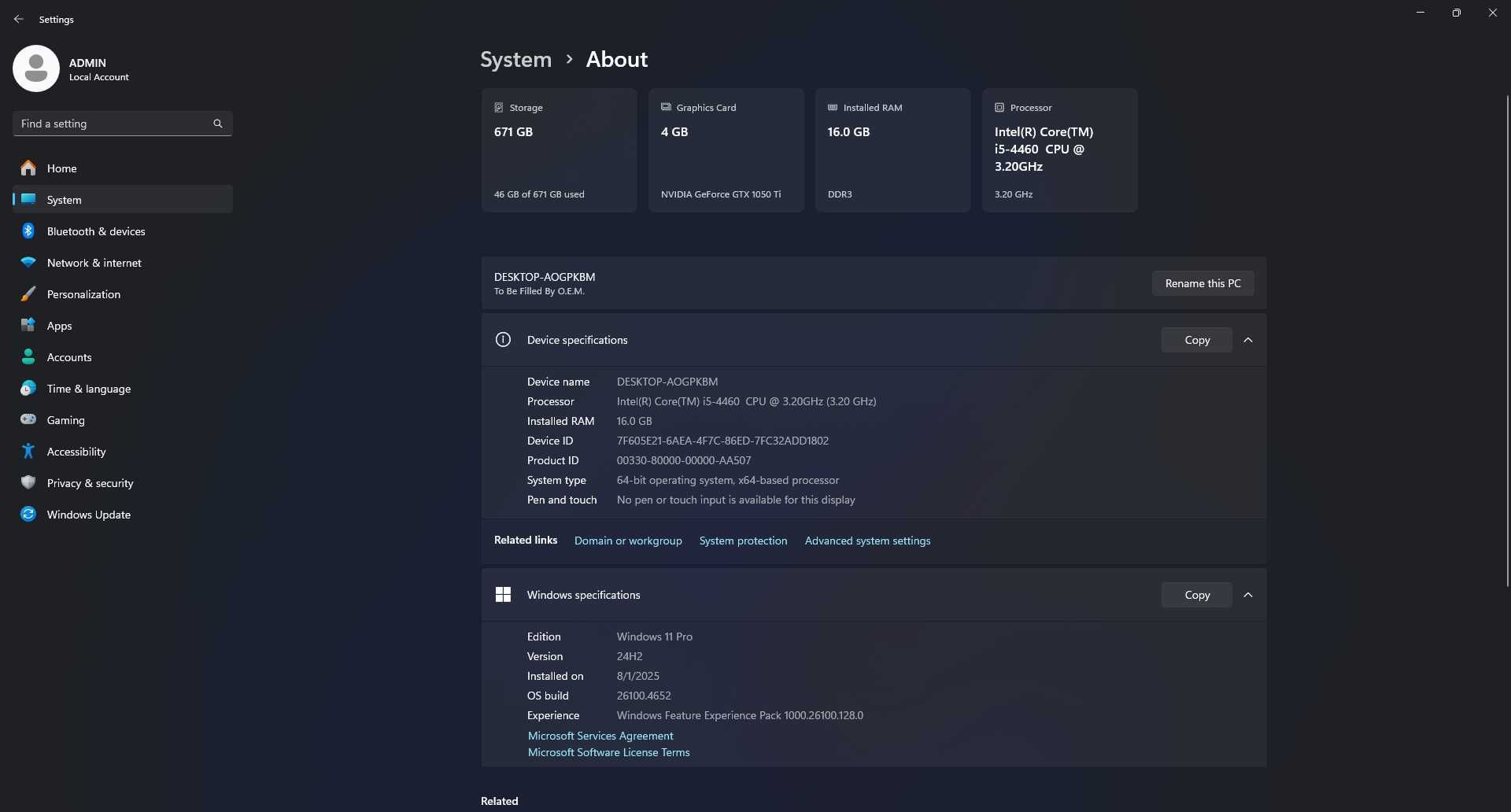Screen dimensions: 1511x812
Task: Open Windows Update page
Action: tap(123, 514)
